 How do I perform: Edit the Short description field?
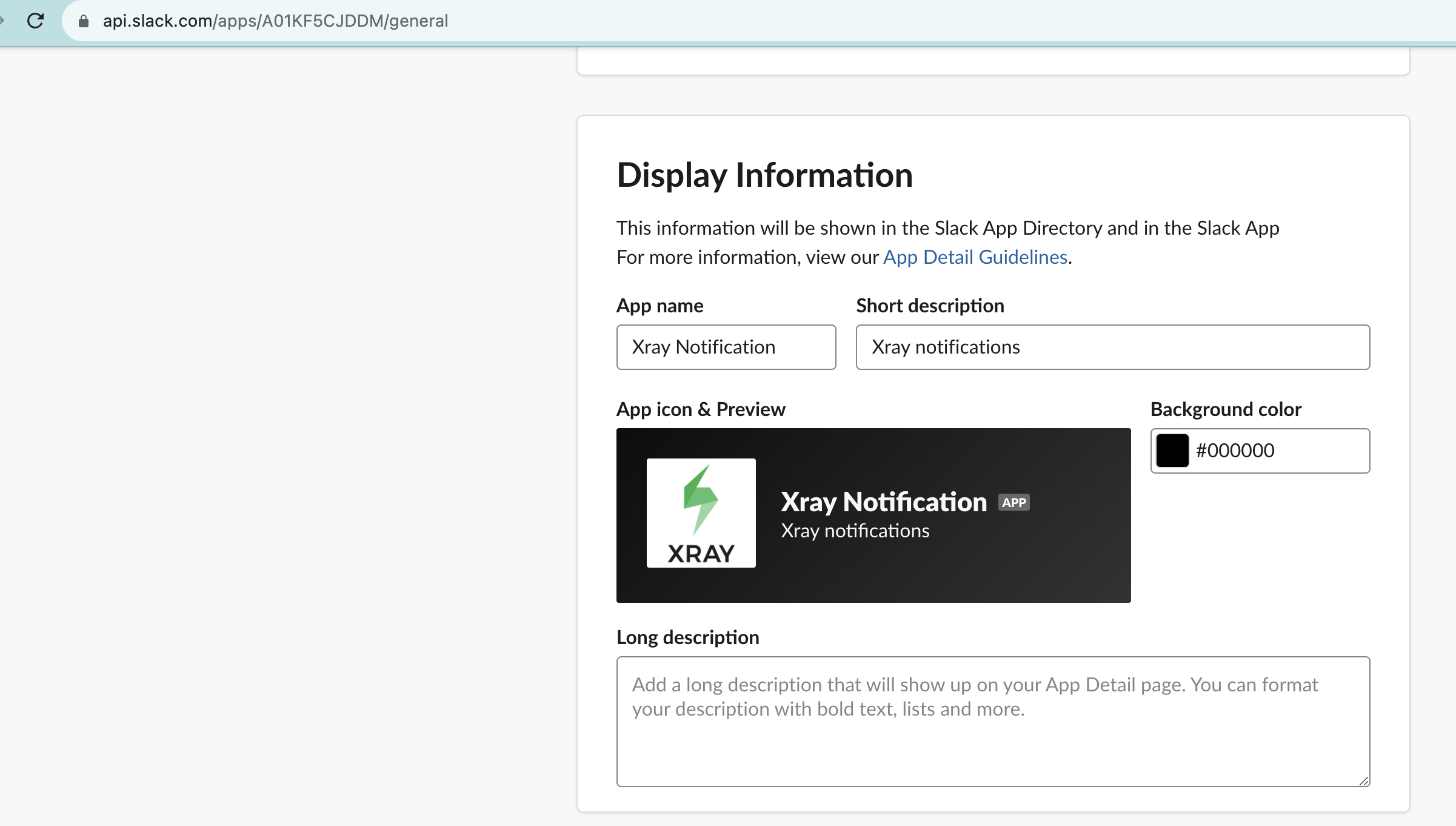point(1112,347)
